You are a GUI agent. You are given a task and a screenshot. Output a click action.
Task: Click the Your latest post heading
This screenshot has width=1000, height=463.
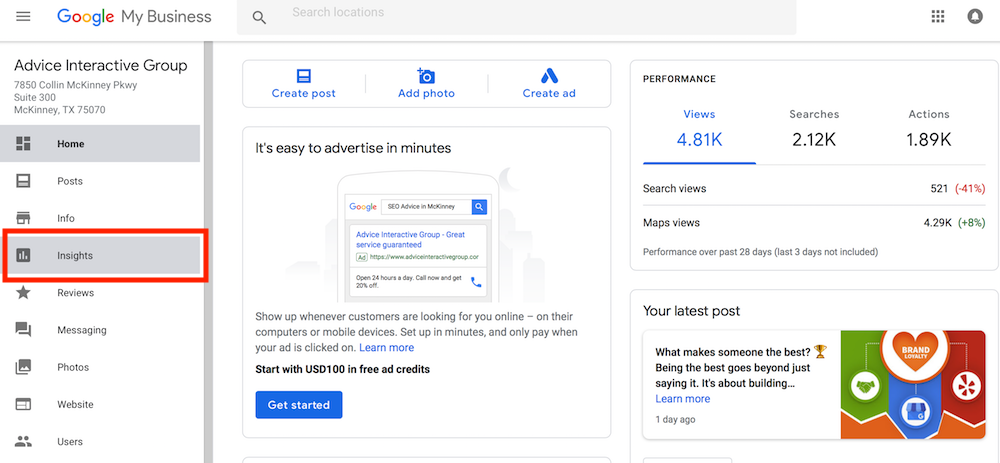[x=691, y=311]
